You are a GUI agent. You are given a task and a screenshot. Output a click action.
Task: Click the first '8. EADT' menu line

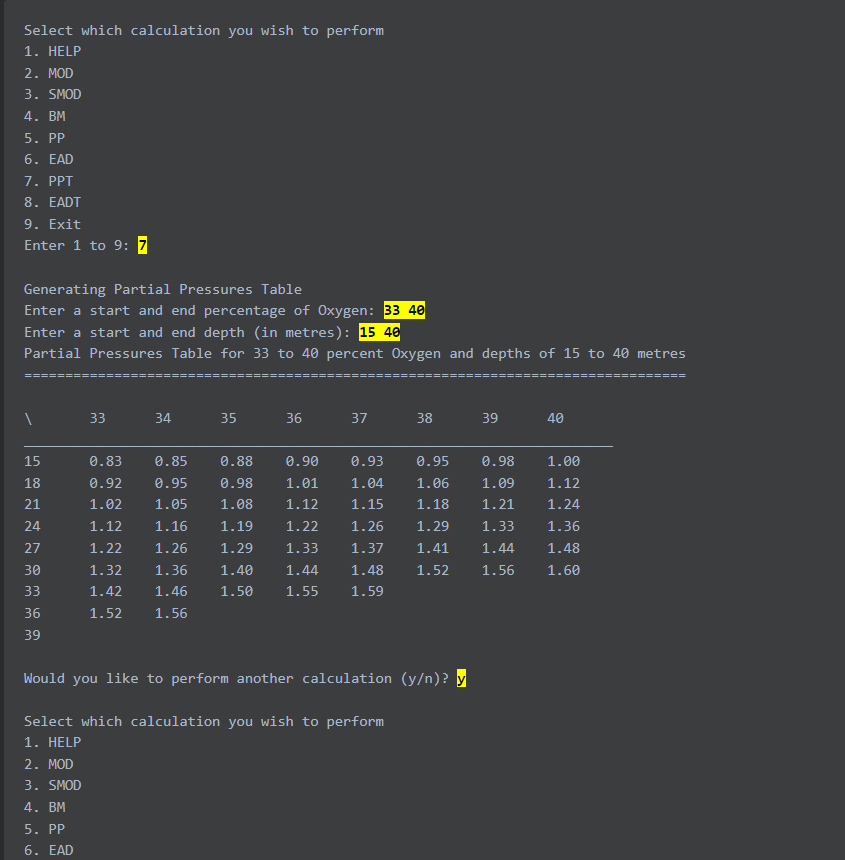[53, 202]
